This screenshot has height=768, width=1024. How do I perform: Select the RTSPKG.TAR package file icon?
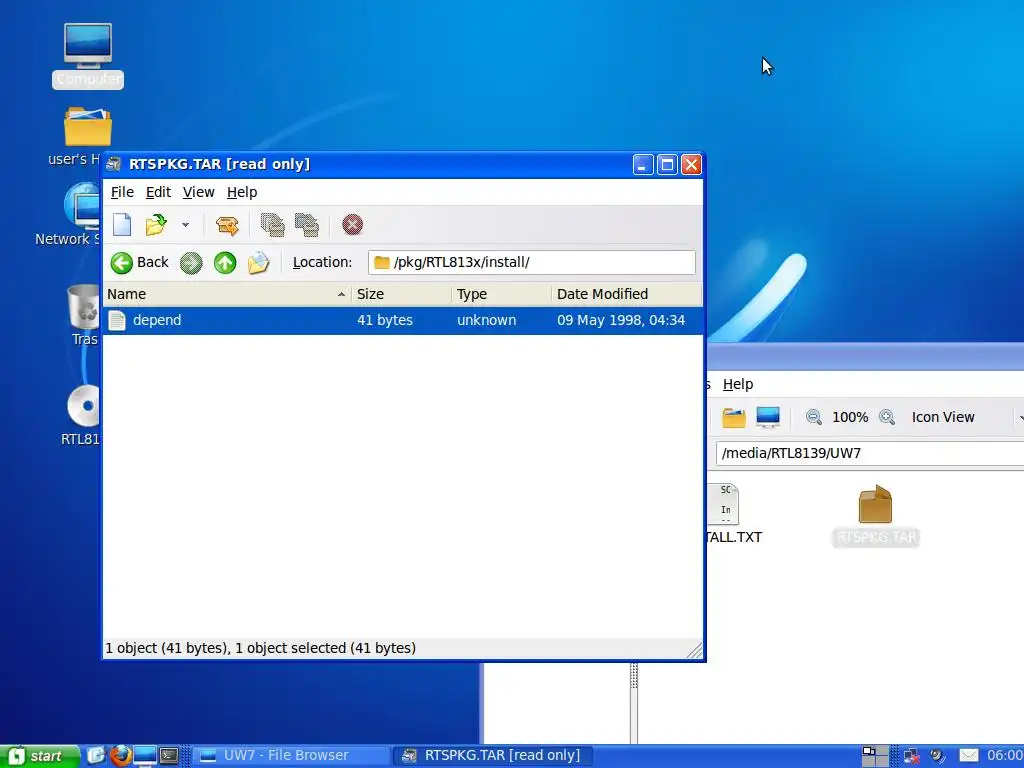tap(876, 516)
